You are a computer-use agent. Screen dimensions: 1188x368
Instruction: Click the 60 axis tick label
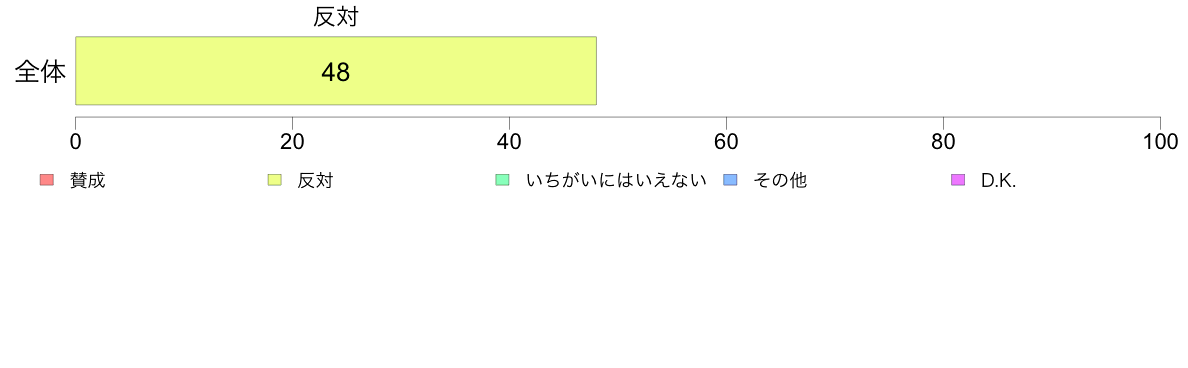(x=727, y=142)
